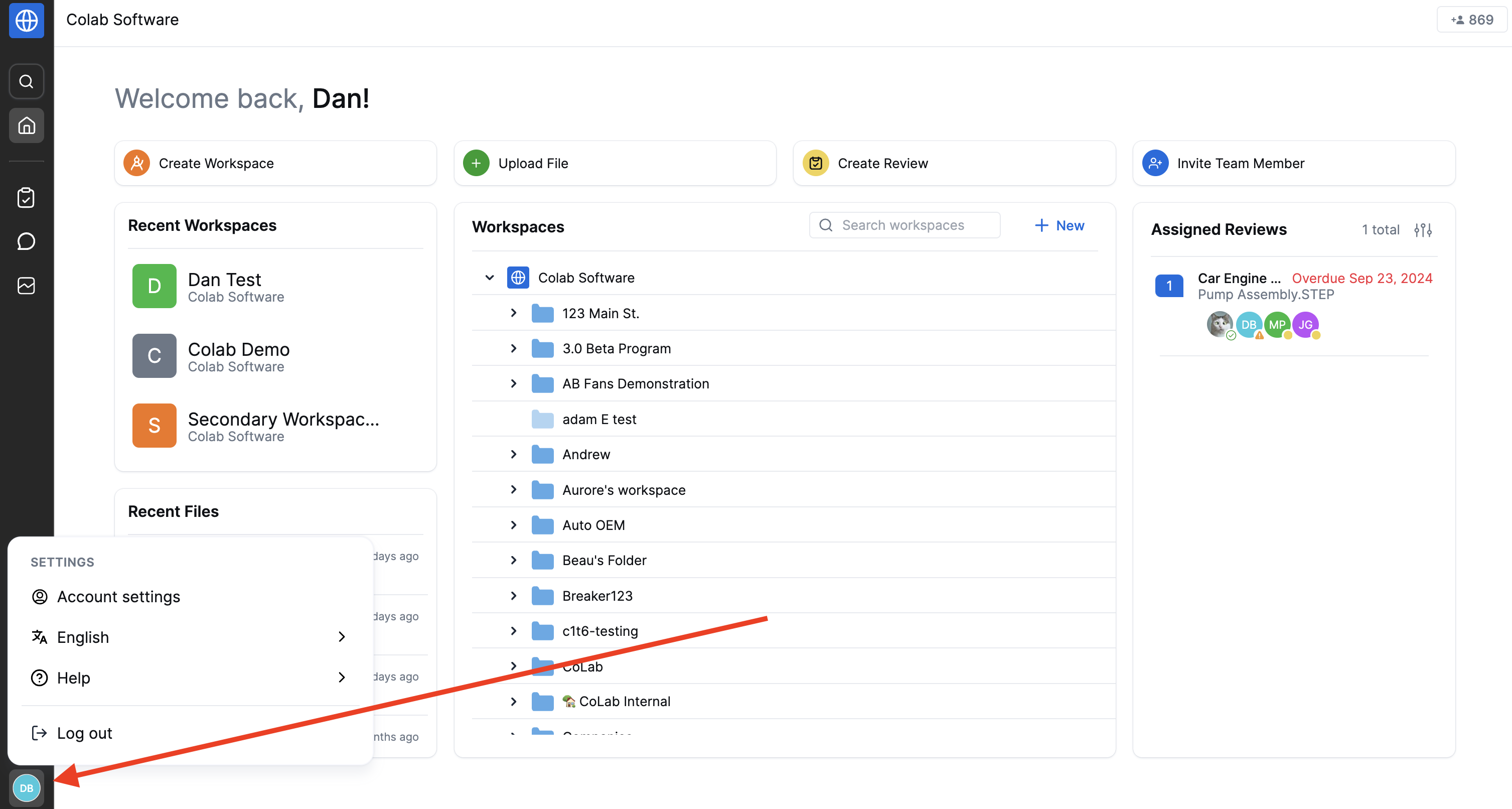Image resolution: width=1512 pixels, height=809 pixels.
Task: Click the Colab globe logo in sidebar
Action: click(x=27, y=21)
